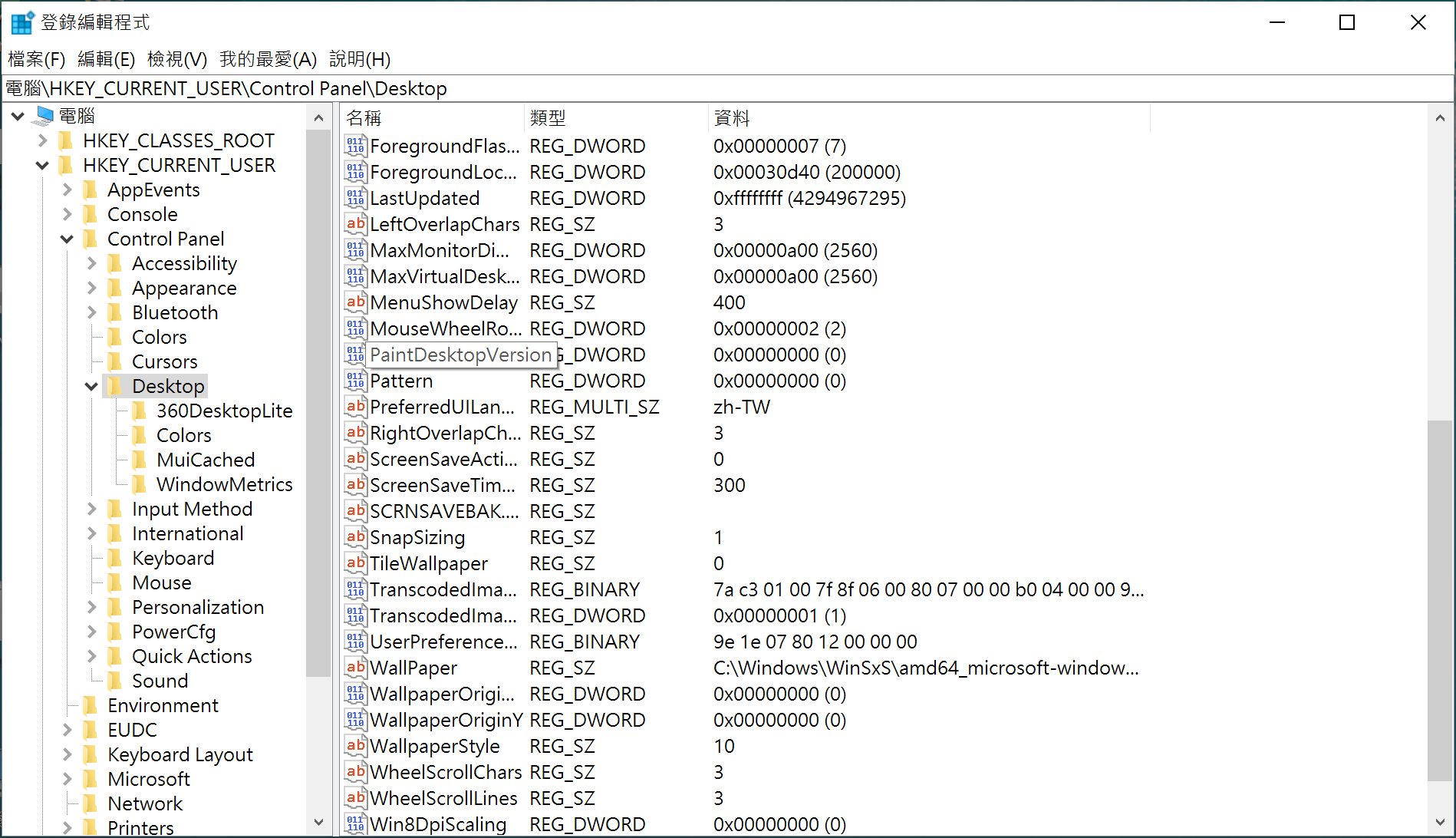
Task: Click the computer icon at tree root
Action: pos(44,116)
